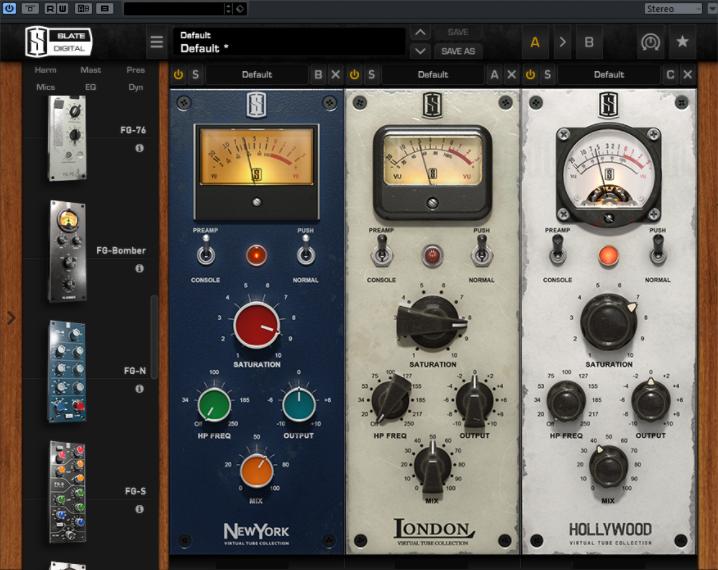Screen dimensions: 718x570
Task: Remove the Hollywood module with X
Action: tap(687, 75)
